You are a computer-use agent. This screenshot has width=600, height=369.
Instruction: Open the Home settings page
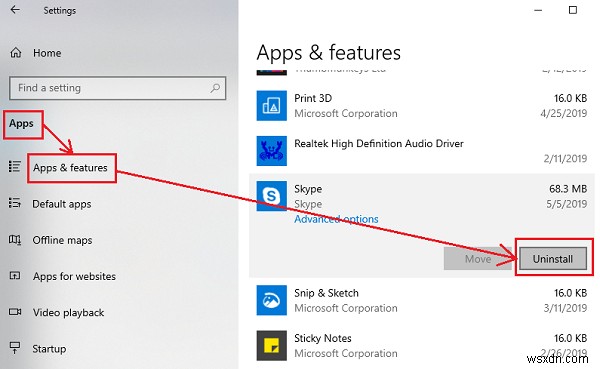(x=47, y=53)
